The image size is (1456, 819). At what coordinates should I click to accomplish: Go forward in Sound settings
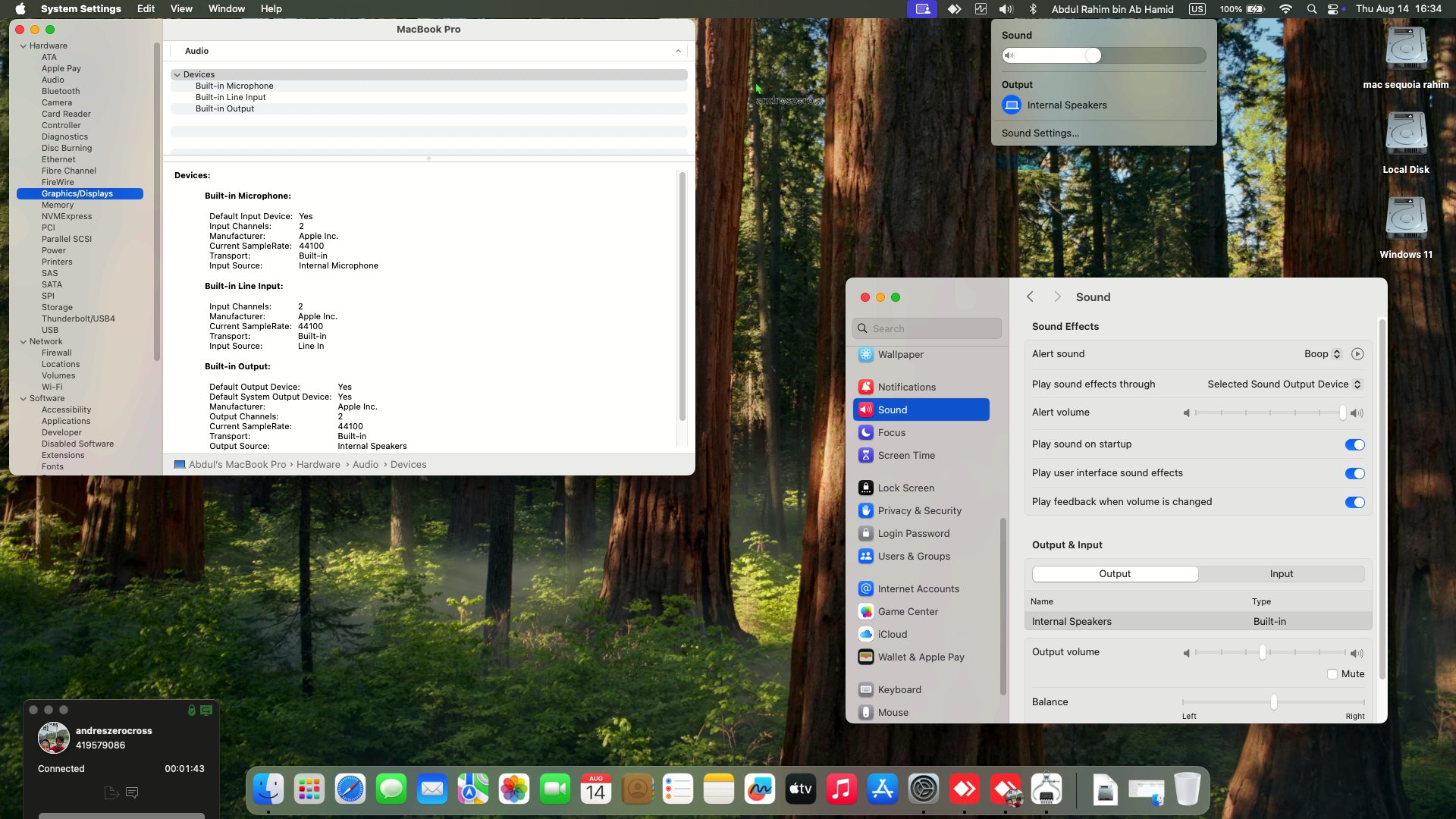click(1057, 297)
